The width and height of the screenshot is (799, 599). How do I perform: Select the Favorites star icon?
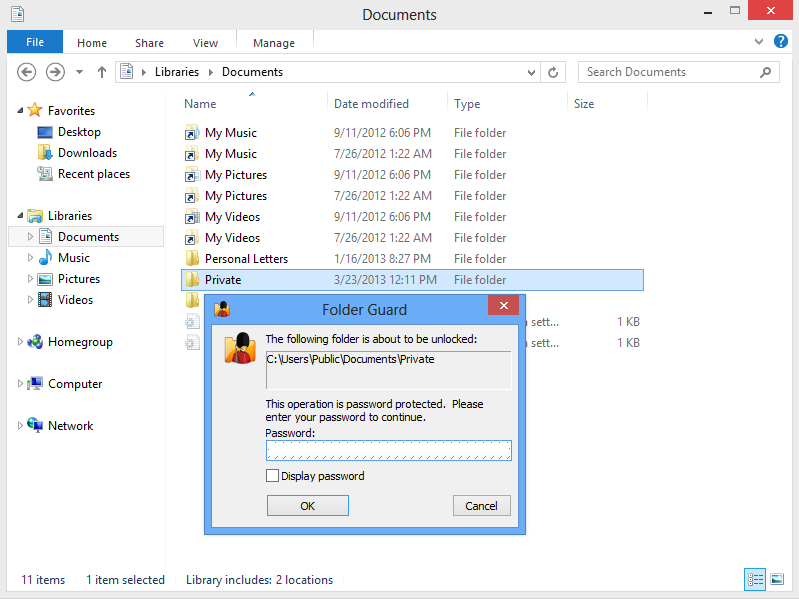coord(35,110)
